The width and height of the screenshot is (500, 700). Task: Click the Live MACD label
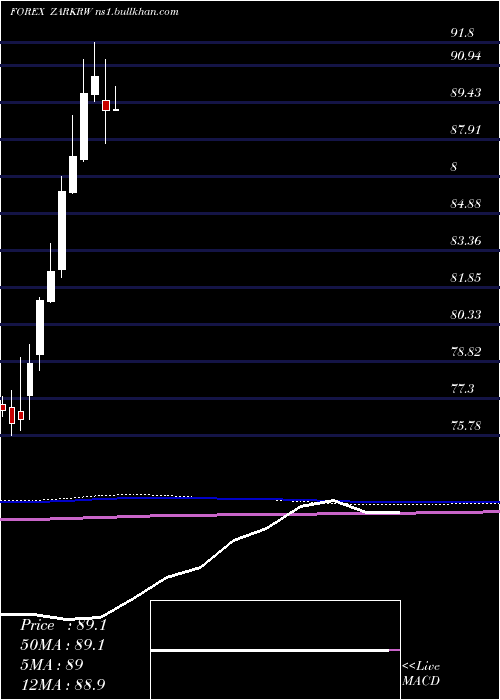pyautogui.click(x=421, y=674)
